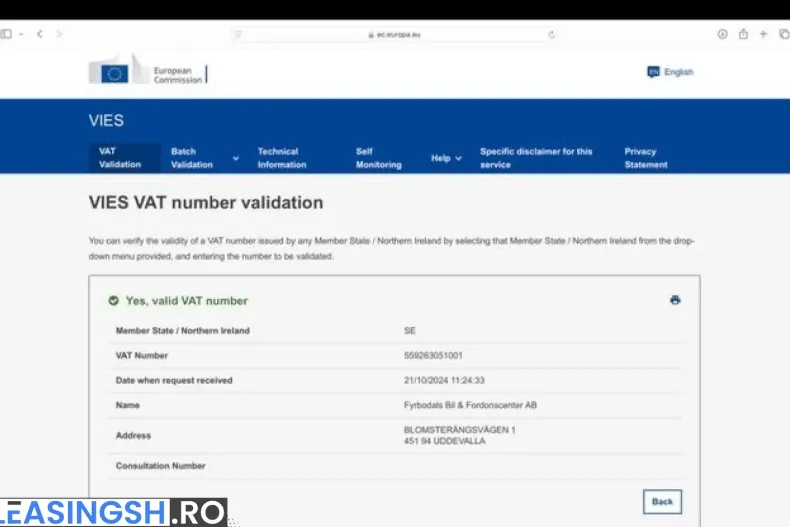The image size is (790, 527).
Task: Expand the Batch Validation menu chevron
Action: pos(236,158)
